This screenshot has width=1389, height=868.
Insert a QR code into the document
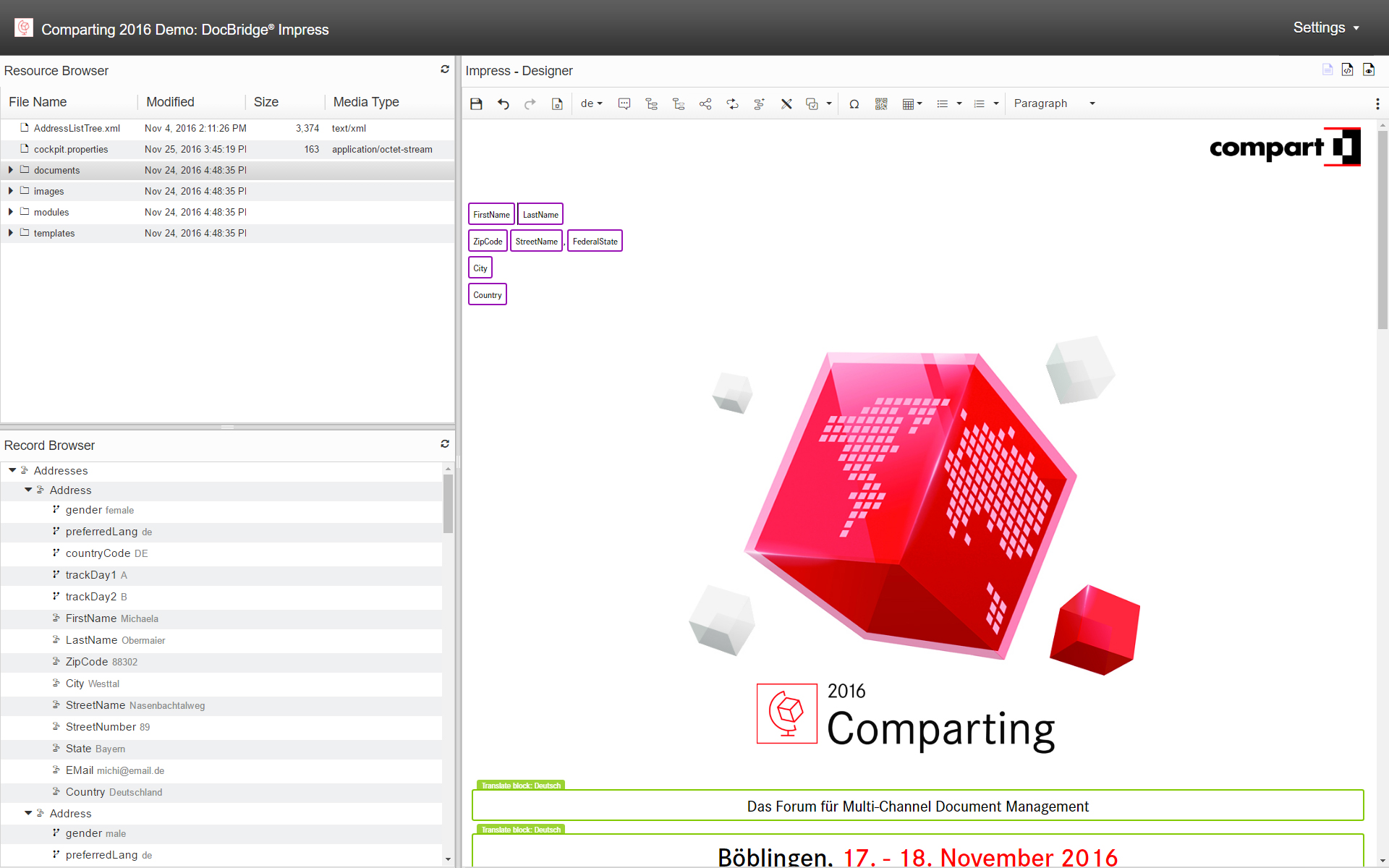(881, 103)
